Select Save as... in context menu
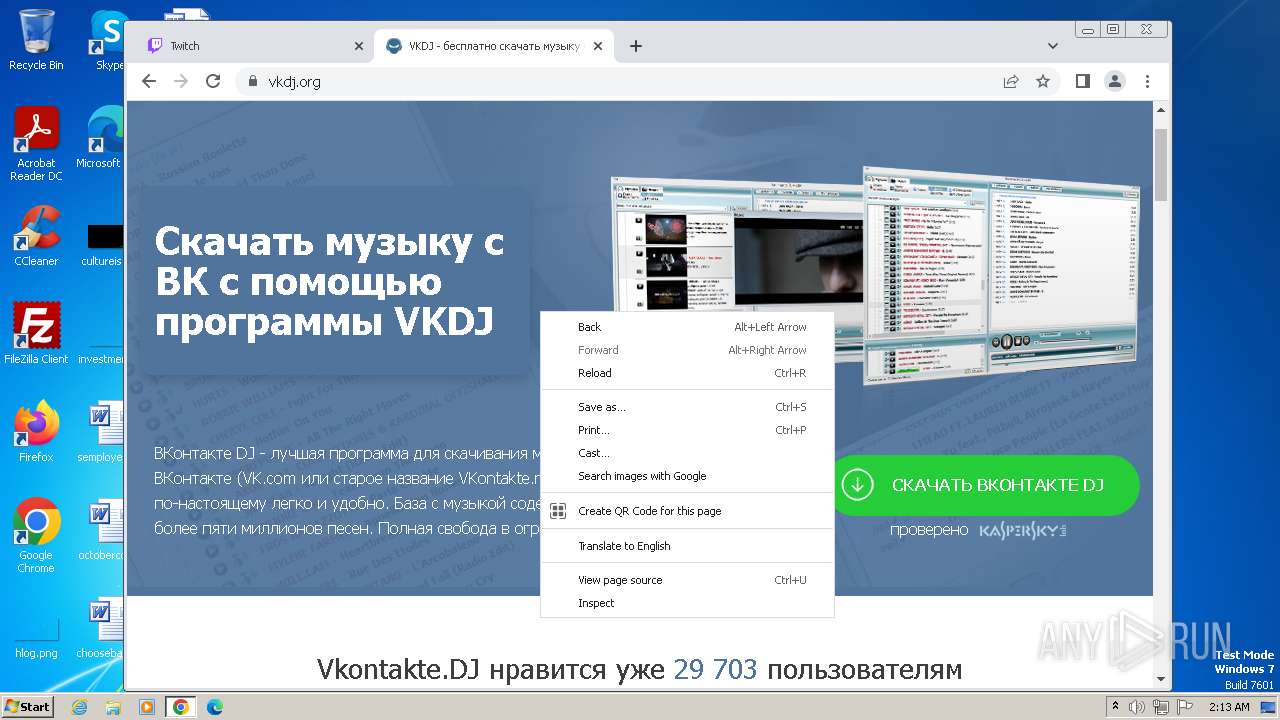1280x720 pixels. (687, 407)
